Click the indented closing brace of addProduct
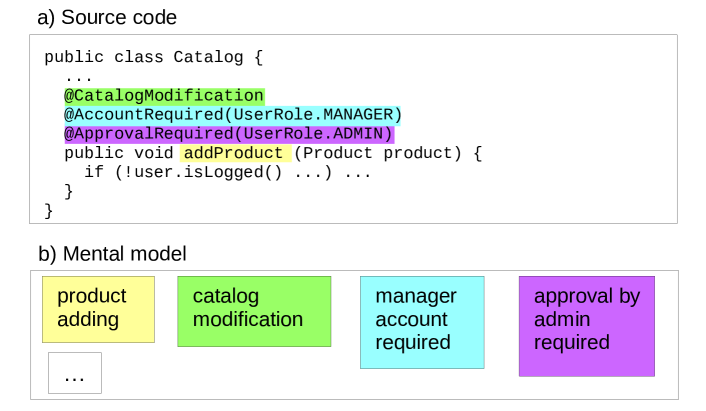 click(x=69, y=191)
